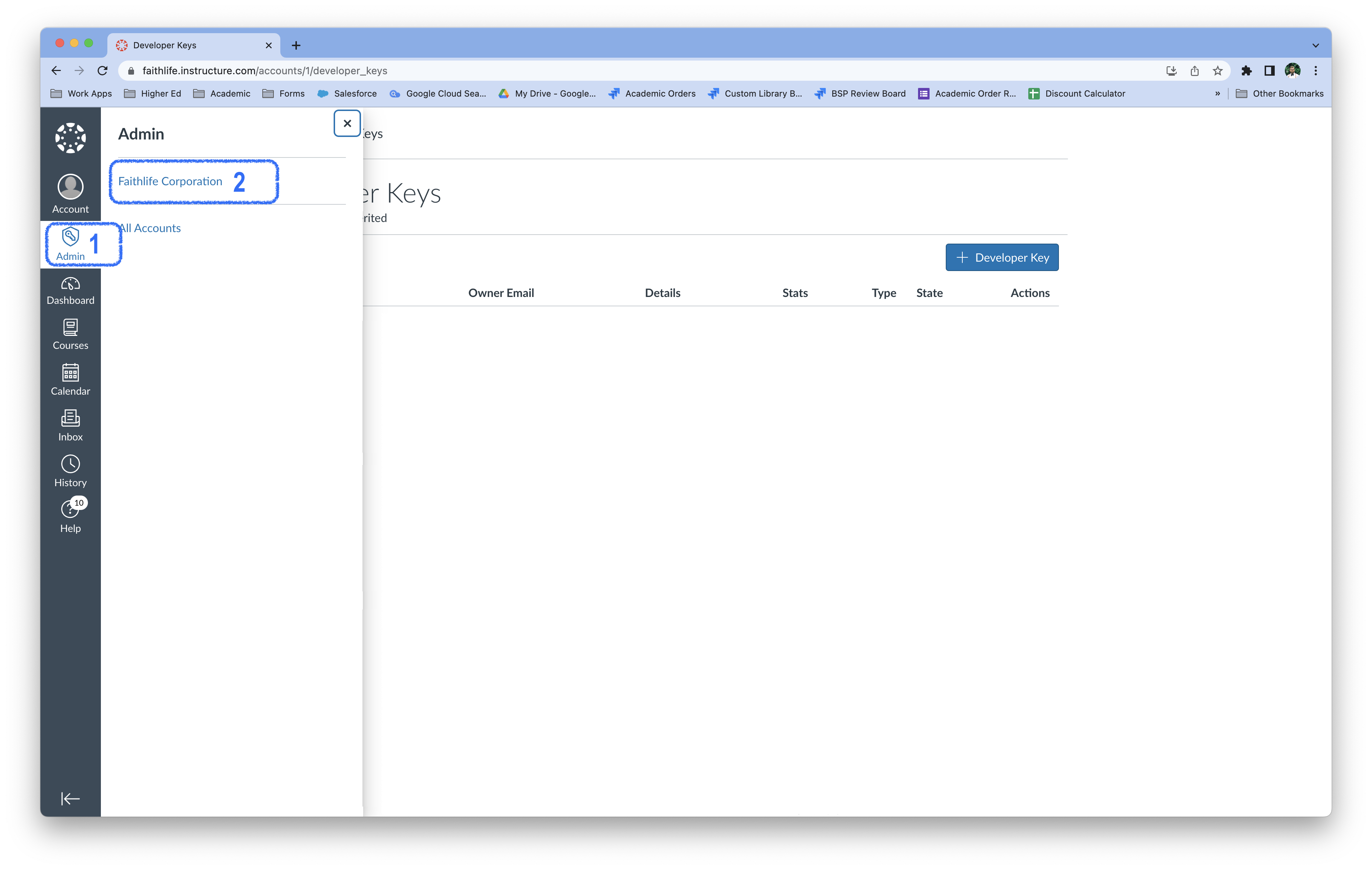Expand the tab search dropdown
Image resolution: width=1372 pixels, height=870 pixels.
coord(1315,45)
